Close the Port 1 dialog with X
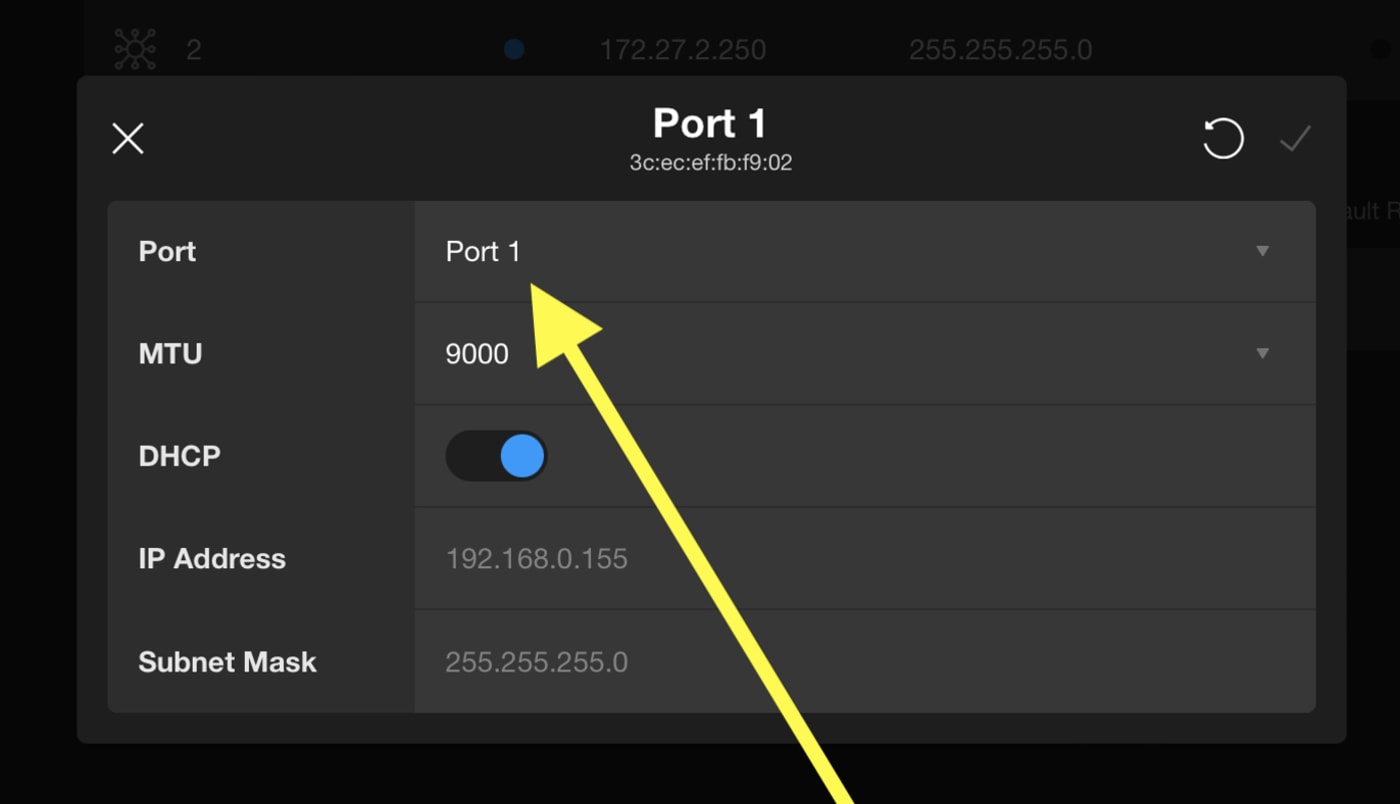The height and width of the screenshot is (804, 1400). click(128, 139)
